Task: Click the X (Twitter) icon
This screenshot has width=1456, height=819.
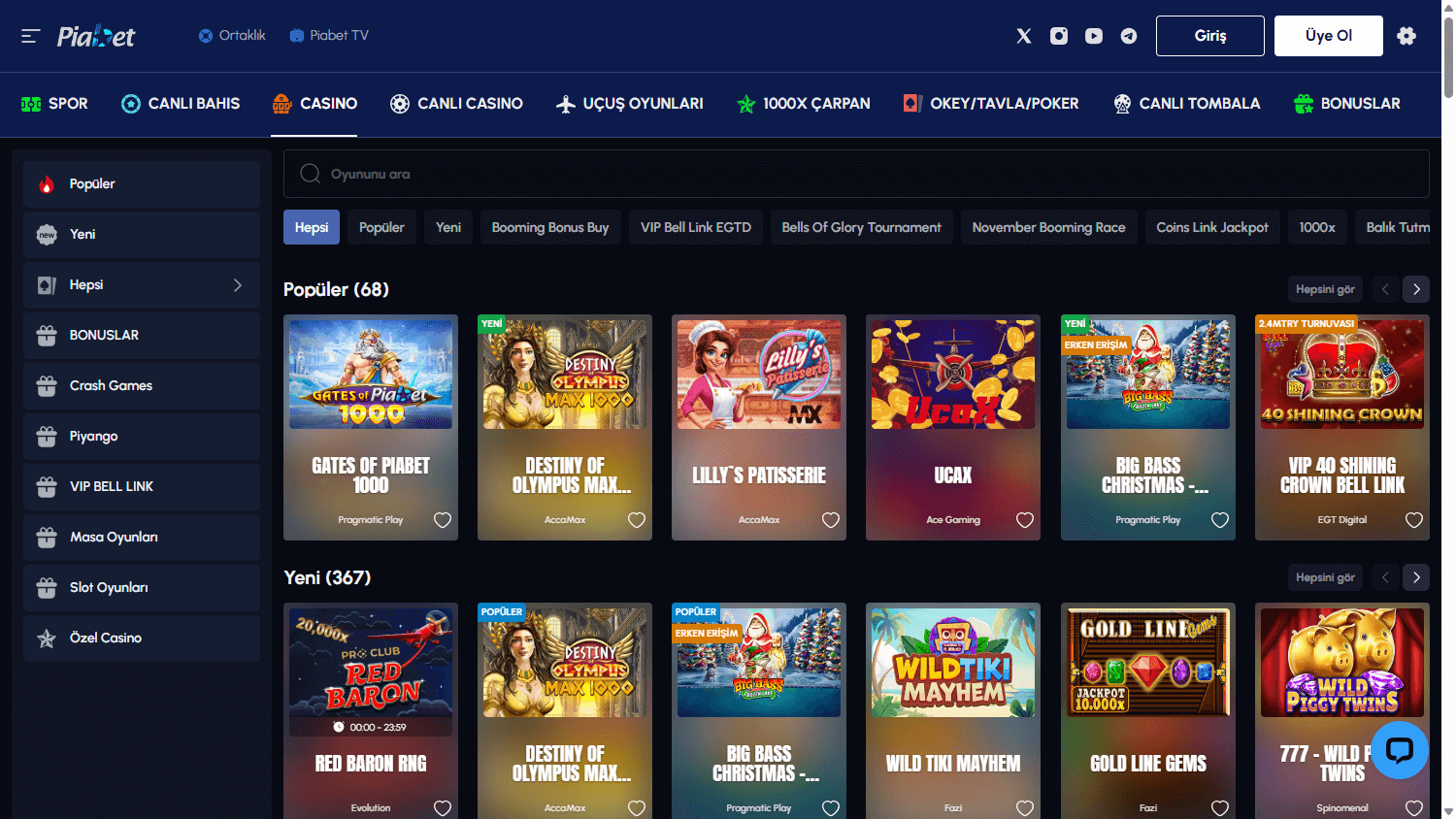Action: pyautogui.click(x=1023, y=35)
